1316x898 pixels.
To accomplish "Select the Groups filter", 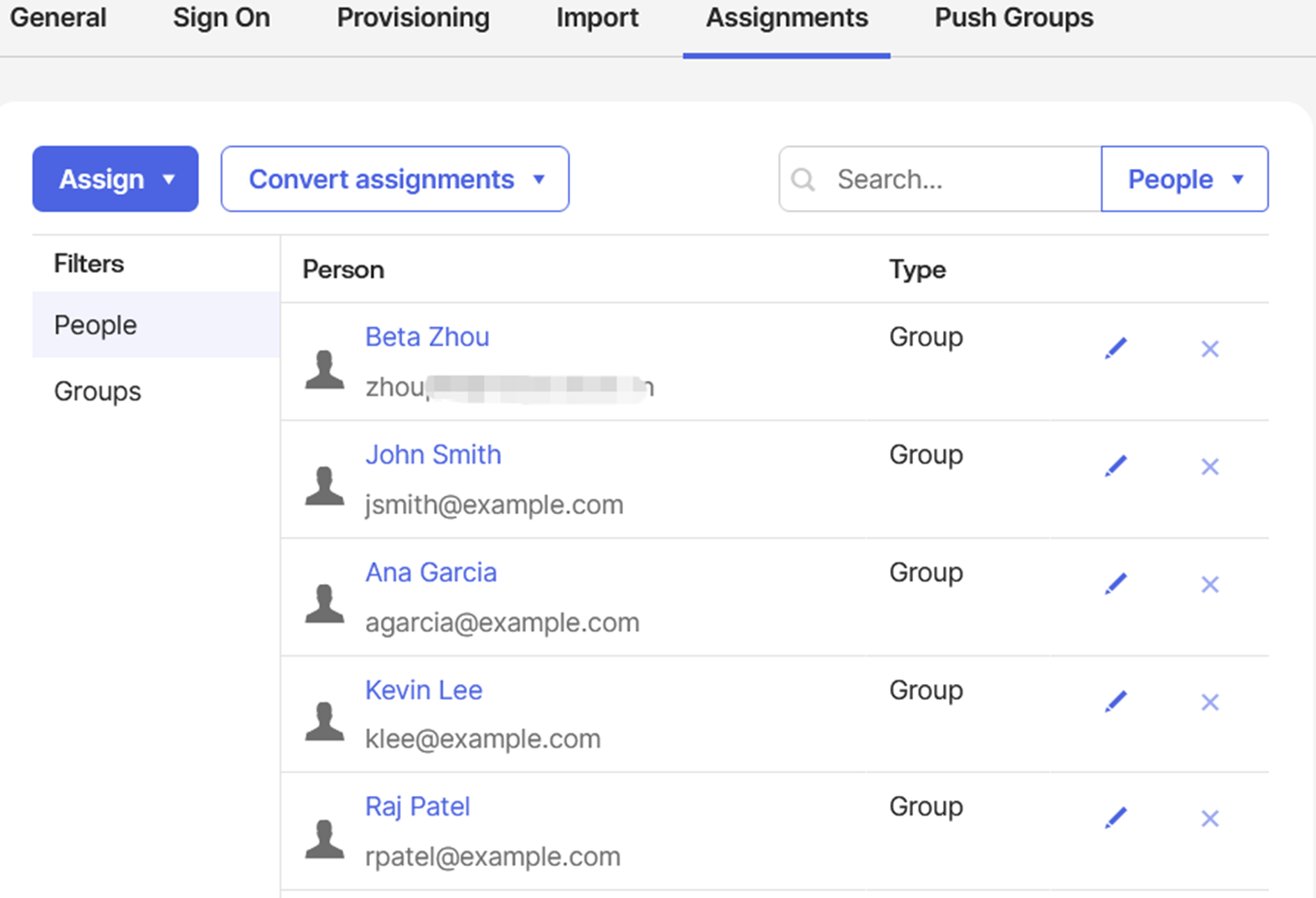I will (x=97, y=391).
